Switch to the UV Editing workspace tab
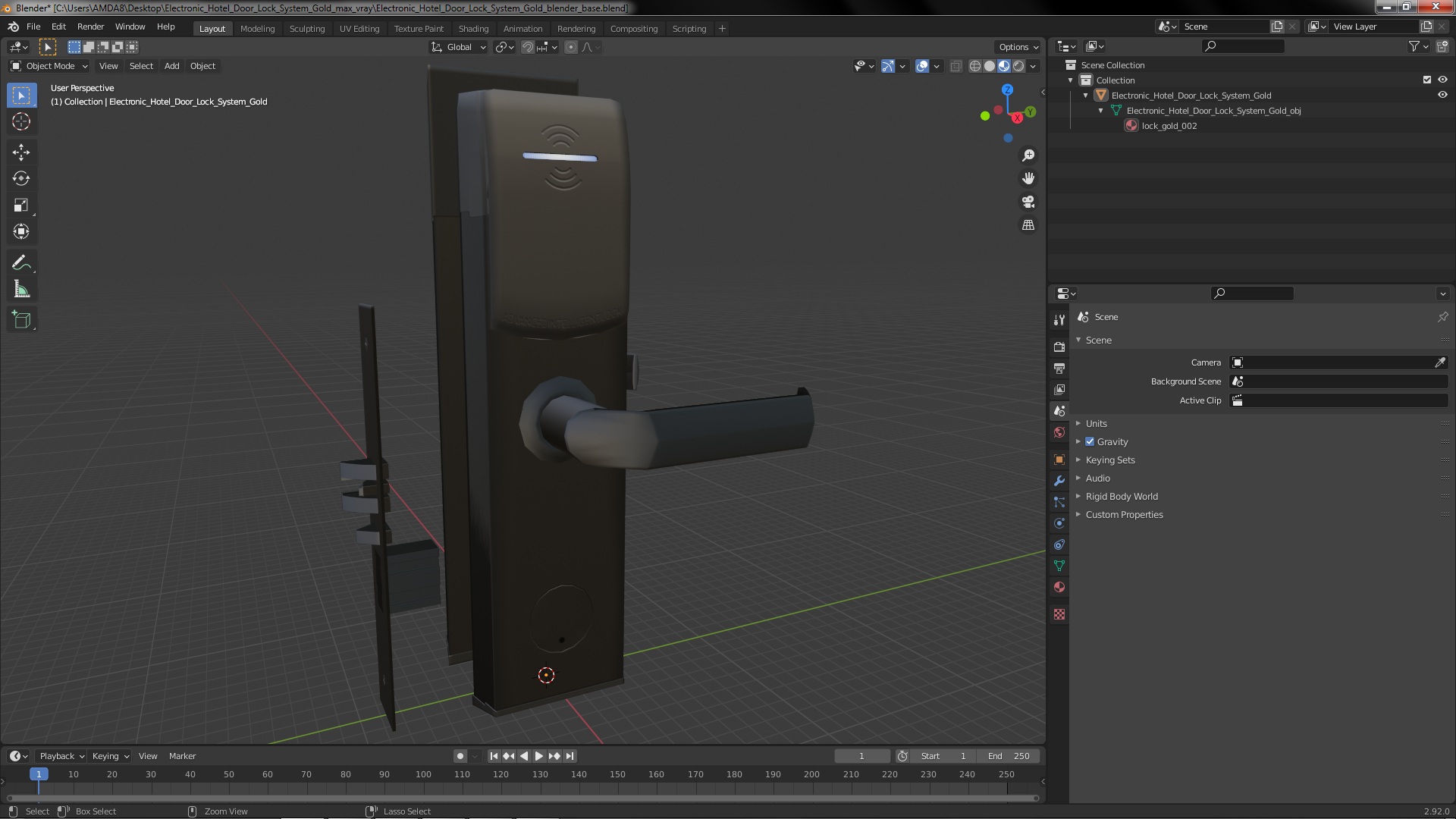Screen dimensions: 1456x819 [x=359, y=28]
